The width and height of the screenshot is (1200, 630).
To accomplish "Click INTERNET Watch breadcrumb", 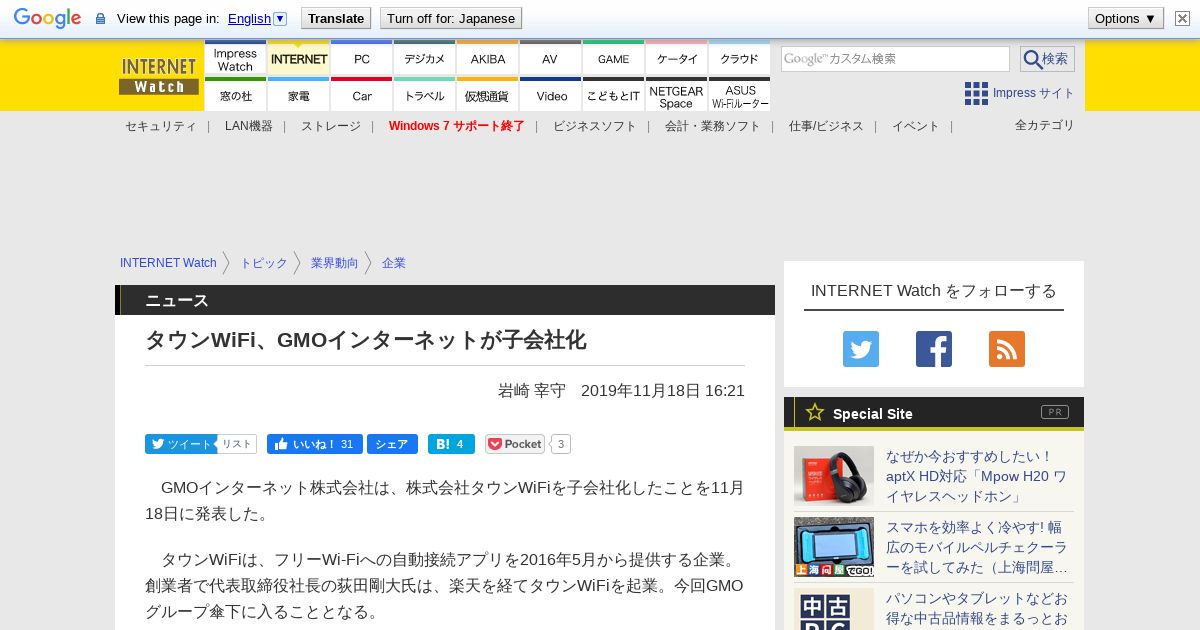I will tap(168, 263).
